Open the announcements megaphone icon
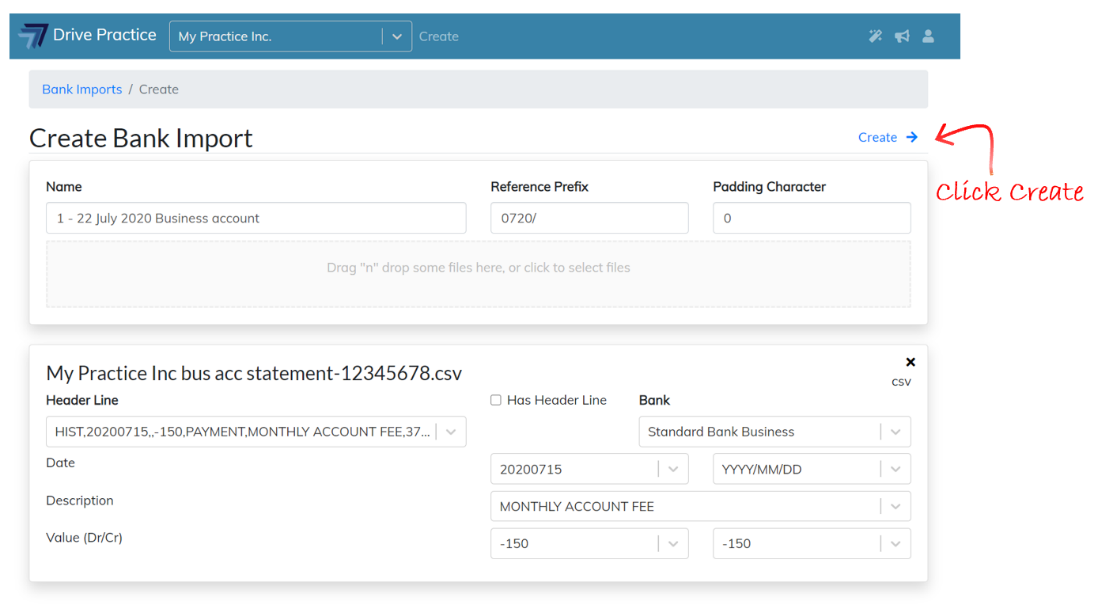Screen dimensions: 1098x609 tap(902, 36)
